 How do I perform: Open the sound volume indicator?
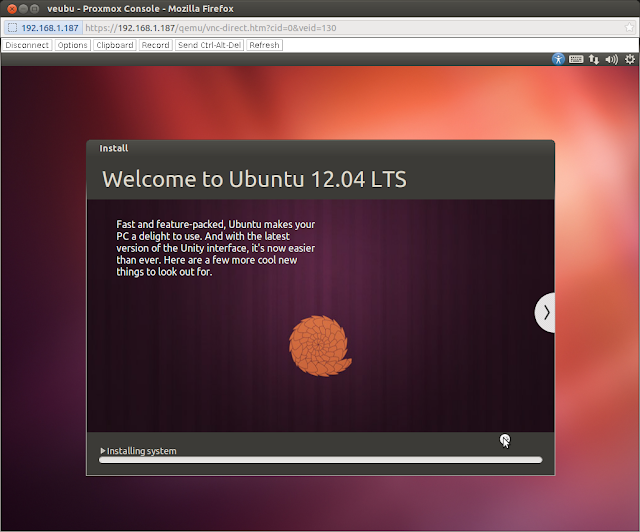tap(611, 60)
